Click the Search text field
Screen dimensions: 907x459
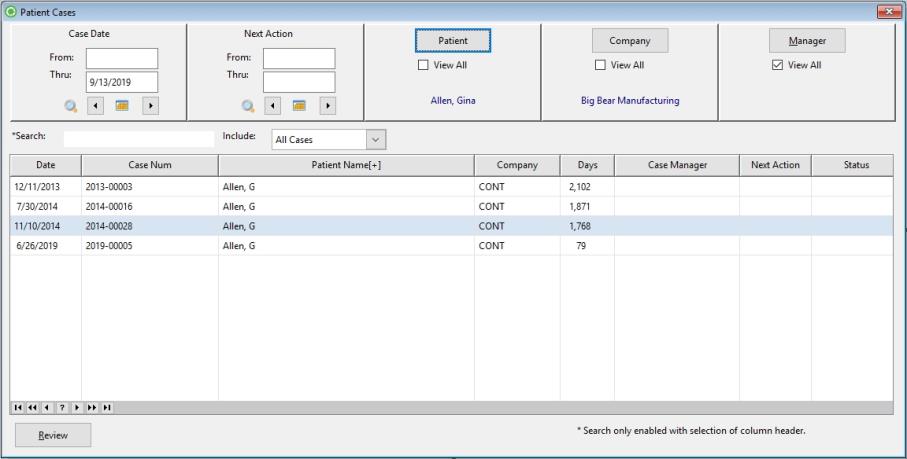tap(139, 139)
